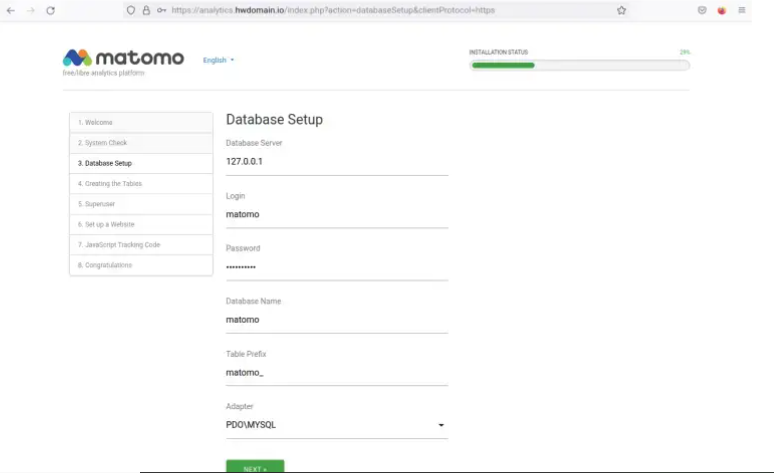Go back with the browser back arrow
Viewport: 774px width, 473px height.
(x=11, y=10)
